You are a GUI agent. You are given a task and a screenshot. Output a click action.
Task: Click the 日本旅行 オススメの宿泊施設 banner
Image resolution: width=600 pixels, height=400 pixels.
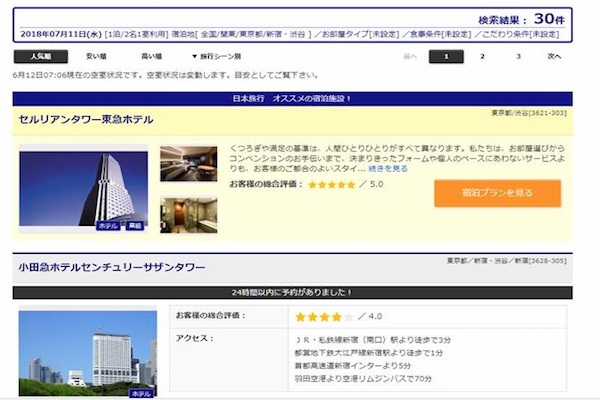[292, 99]
